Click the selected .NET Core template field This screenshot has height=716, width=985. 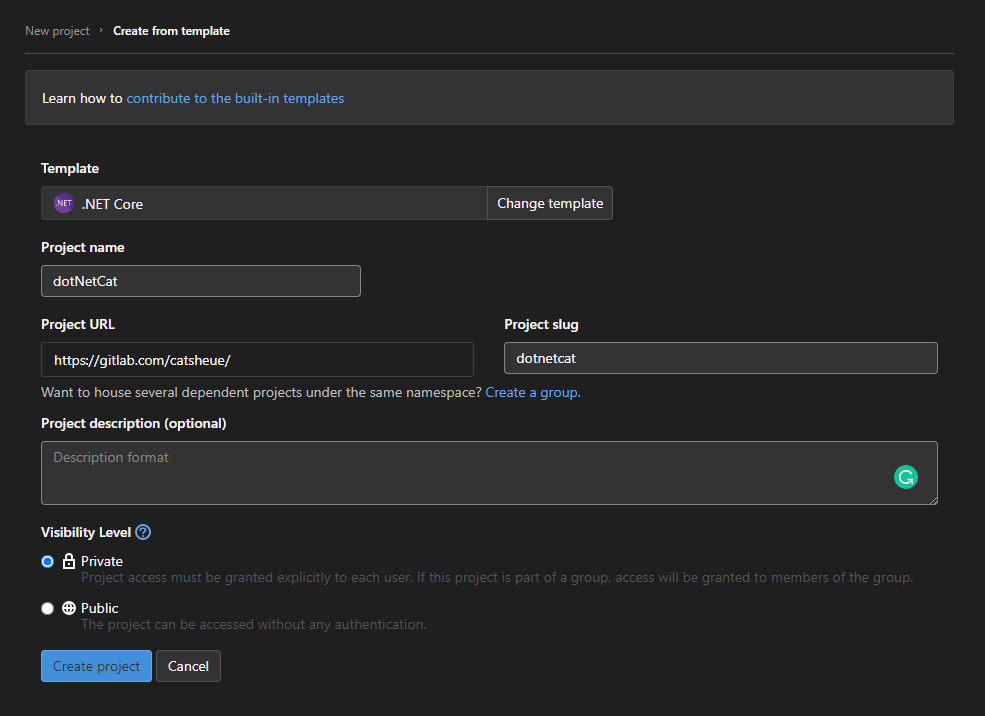[x=280, y=203]
